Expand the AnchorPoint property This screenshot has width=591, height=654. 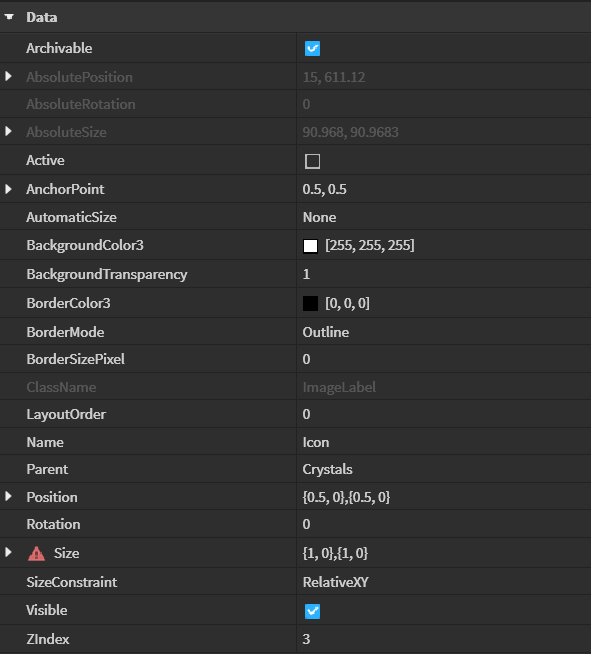pos(8,189)
